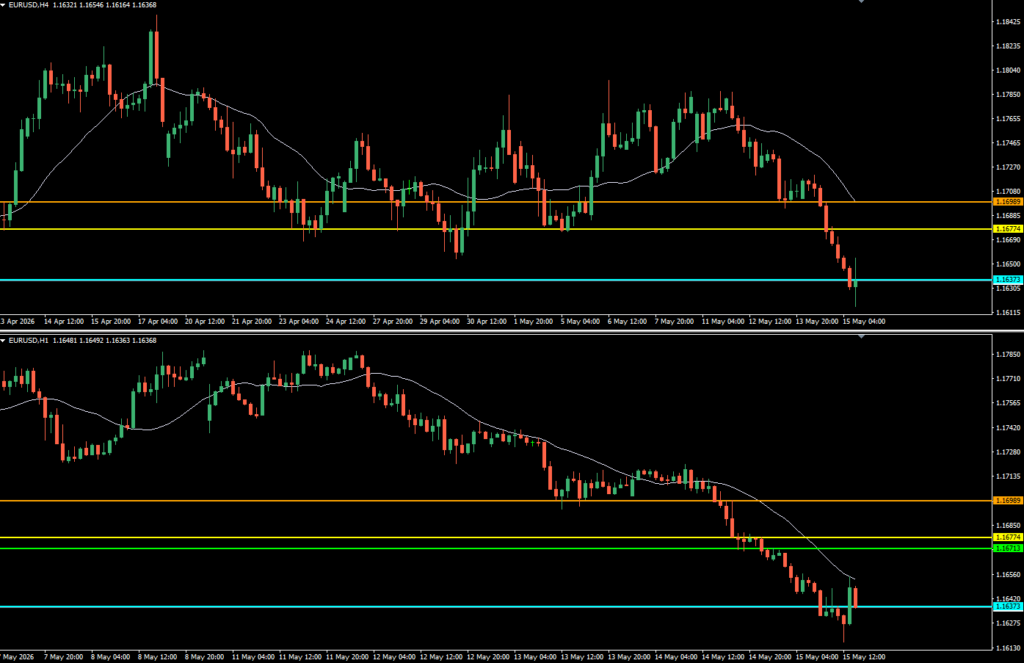Click the last green candle on H4 chart

pos(856,282)
